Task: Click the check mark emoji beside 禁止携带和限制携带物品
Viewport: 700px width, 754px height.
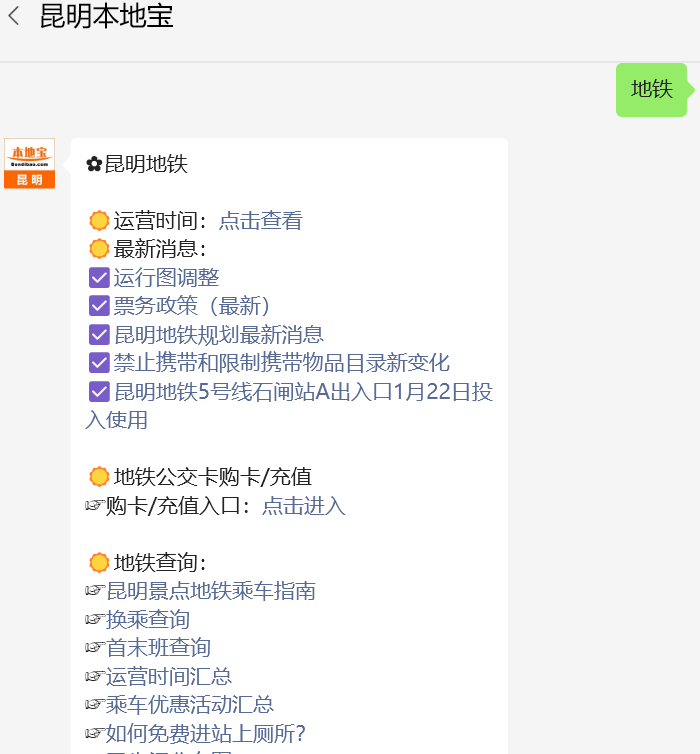Action: pyautogui.click(x=99, y=363)
